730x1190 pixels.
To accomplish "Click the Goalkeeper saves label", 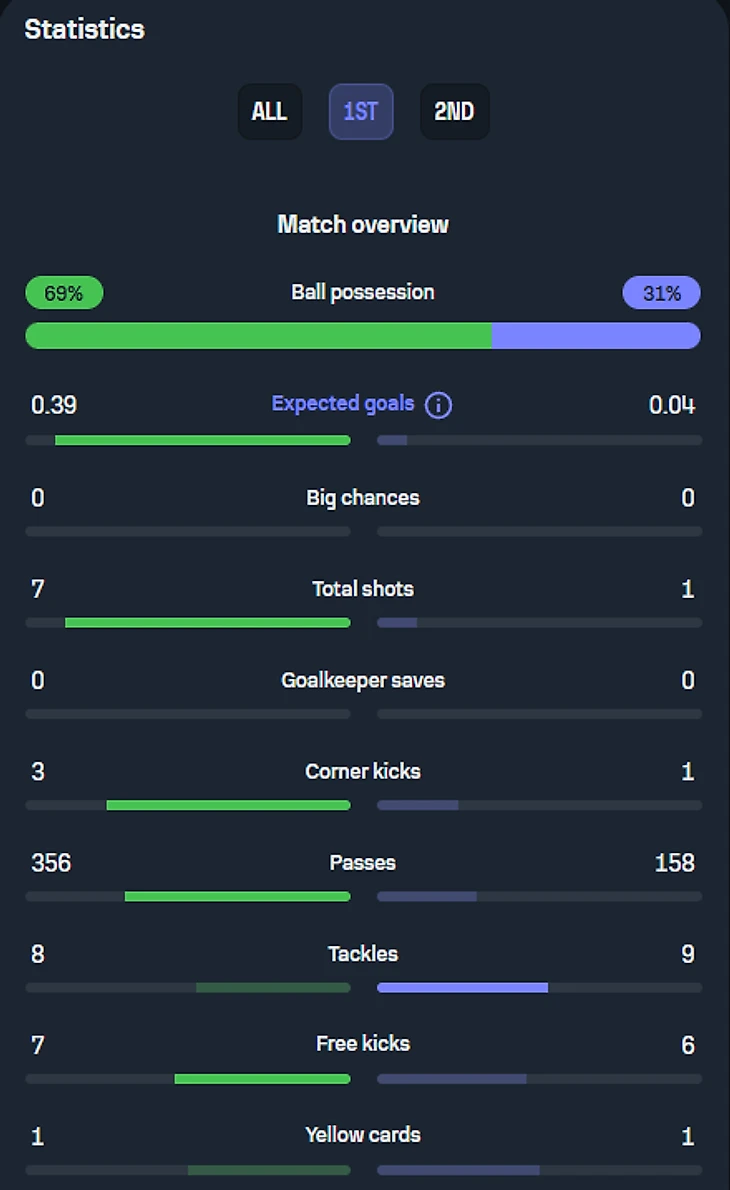I will (363, 681).
